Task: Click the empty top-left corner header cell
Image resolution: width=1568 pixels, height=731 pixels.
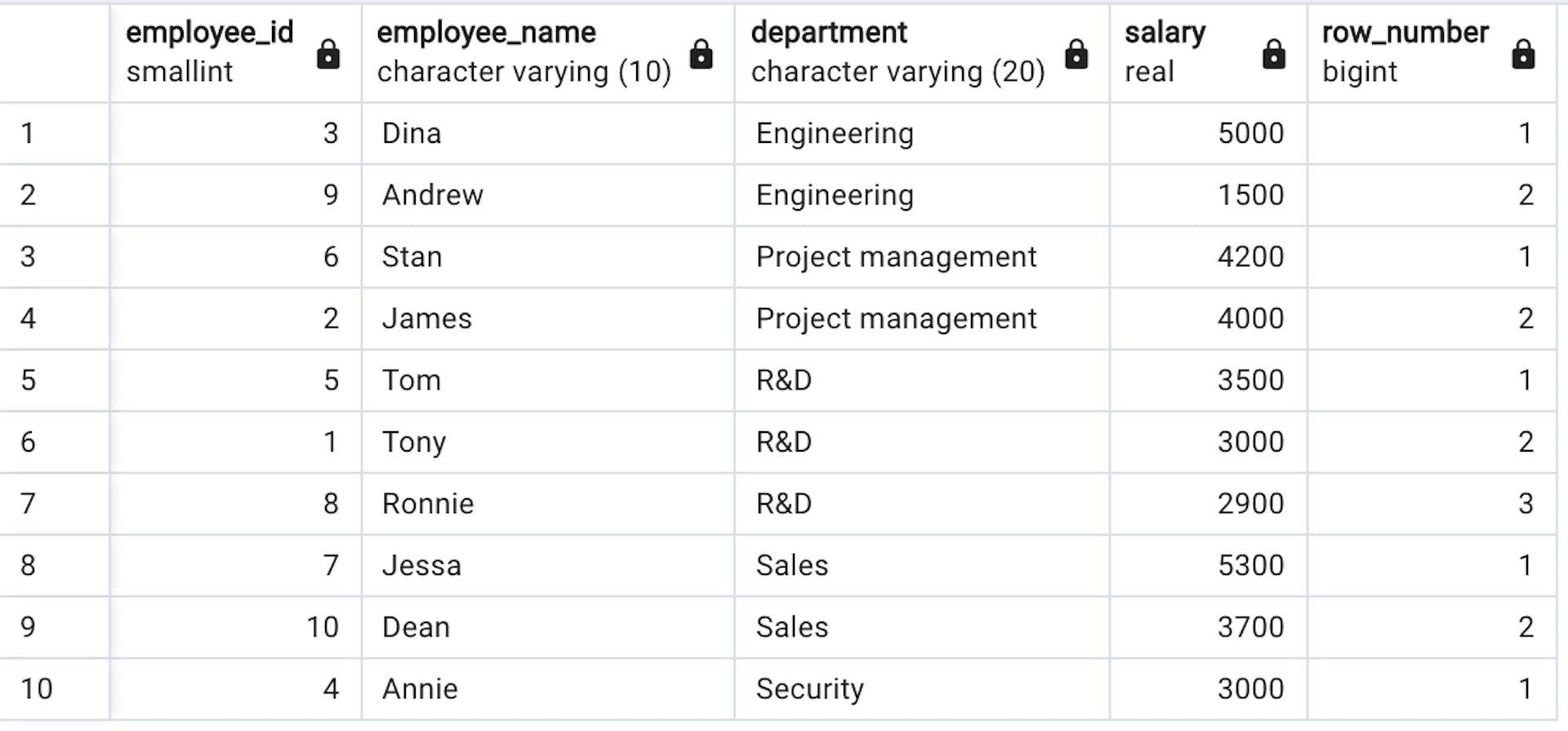Action: (53, 53)
